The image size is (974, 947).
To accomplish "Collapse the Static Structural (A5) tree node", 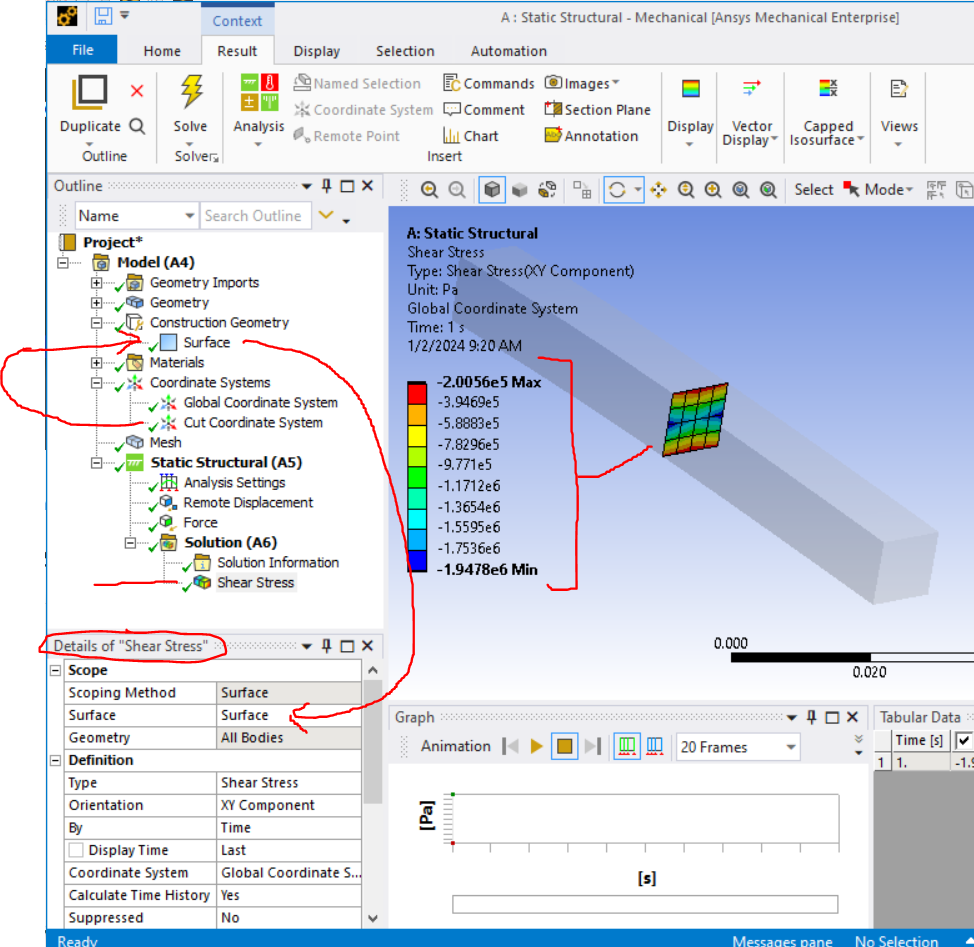I will click(x=99, y=463).
